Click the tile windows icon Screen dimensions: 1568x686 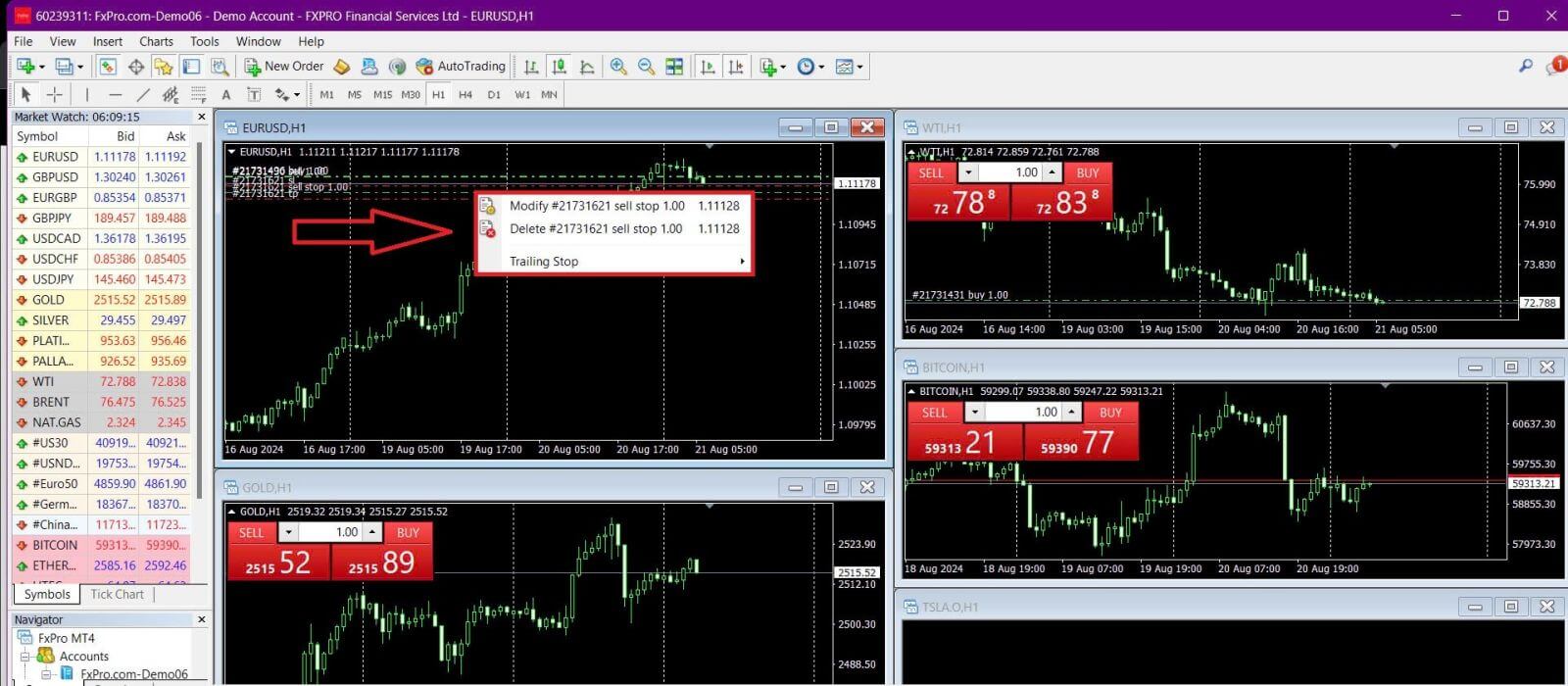(x=674, y=67)
